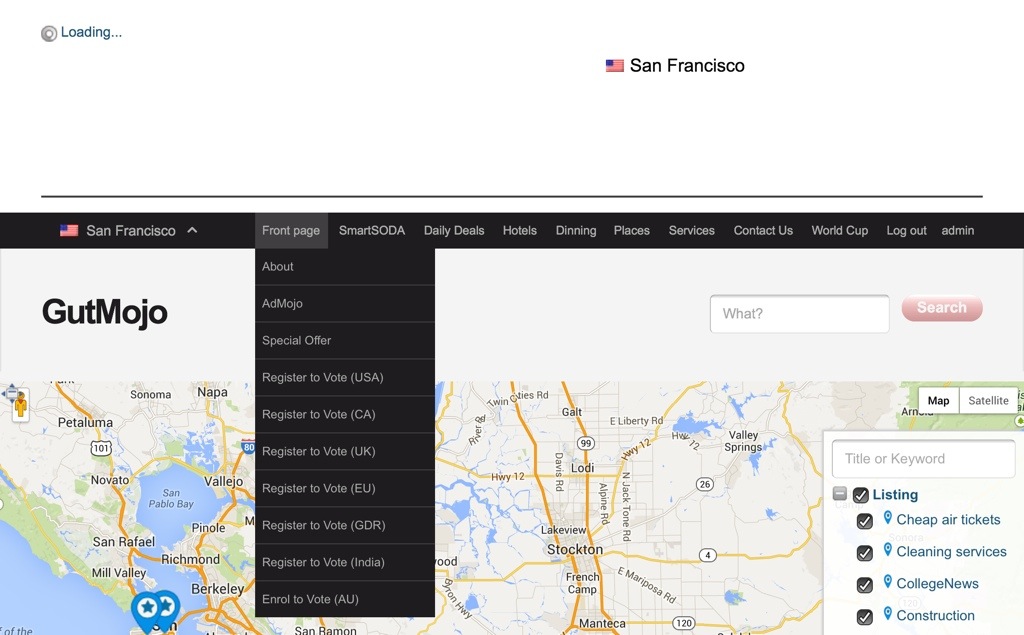Image resolution: width=1024 pixels, height=635 pixels.
Task: Click the loading spinner icon
Action: tap(49, 33)
